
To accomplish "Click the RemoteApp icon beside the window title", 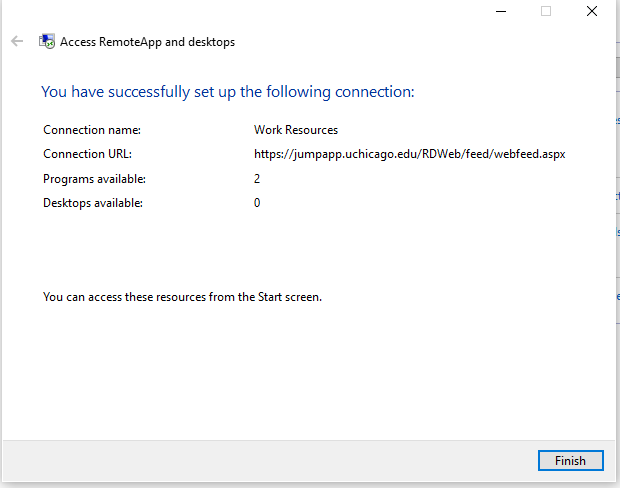I will point(47,42).
